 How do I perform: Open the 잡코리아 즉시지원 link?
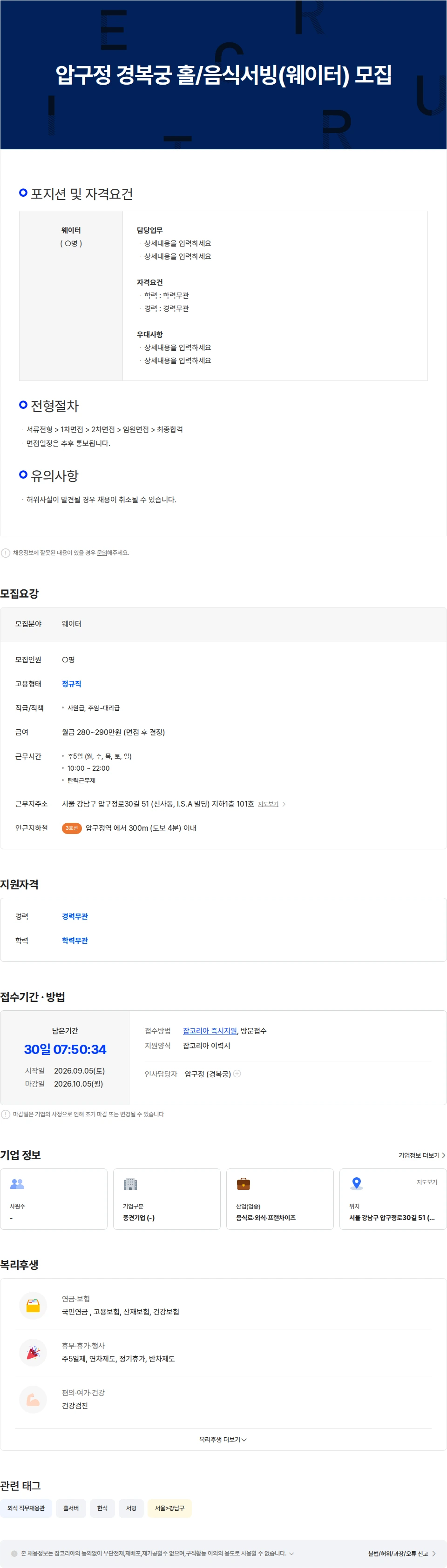pyautogui.click(x=210, y=1030)
